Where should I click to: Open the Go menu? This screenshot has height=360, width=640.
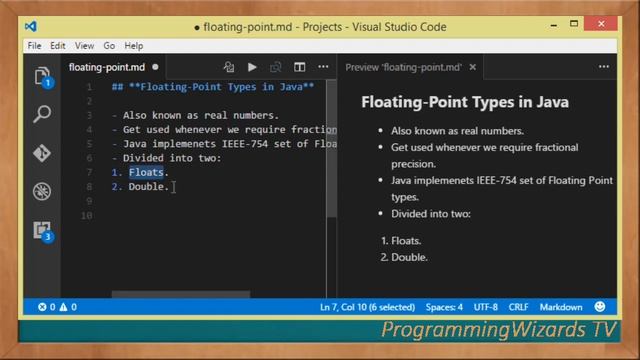pyautogui.click(x=109, y=46)
